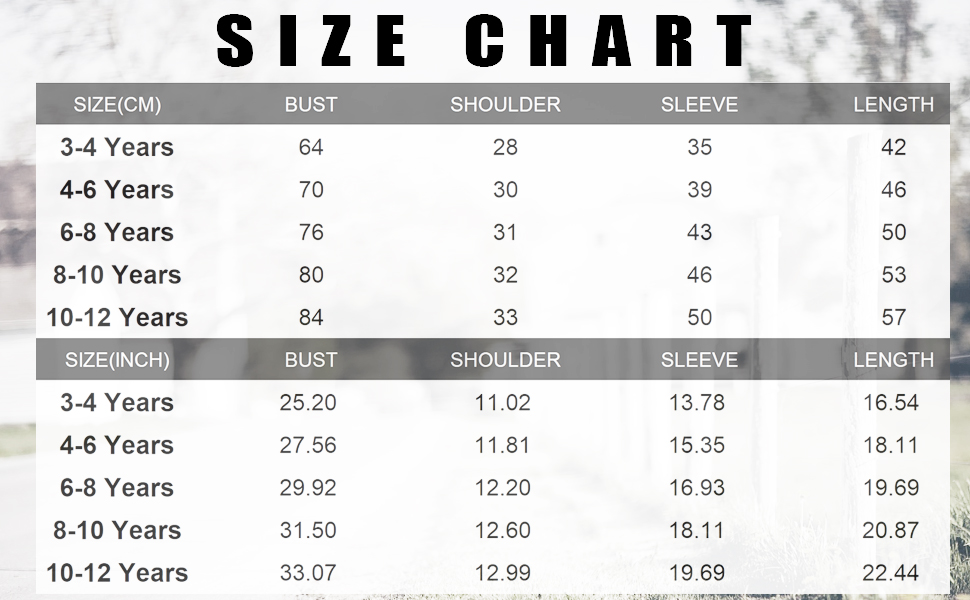Click BUST header in the centimeter table
Screen dimensions: 970x600
point(311,104)
